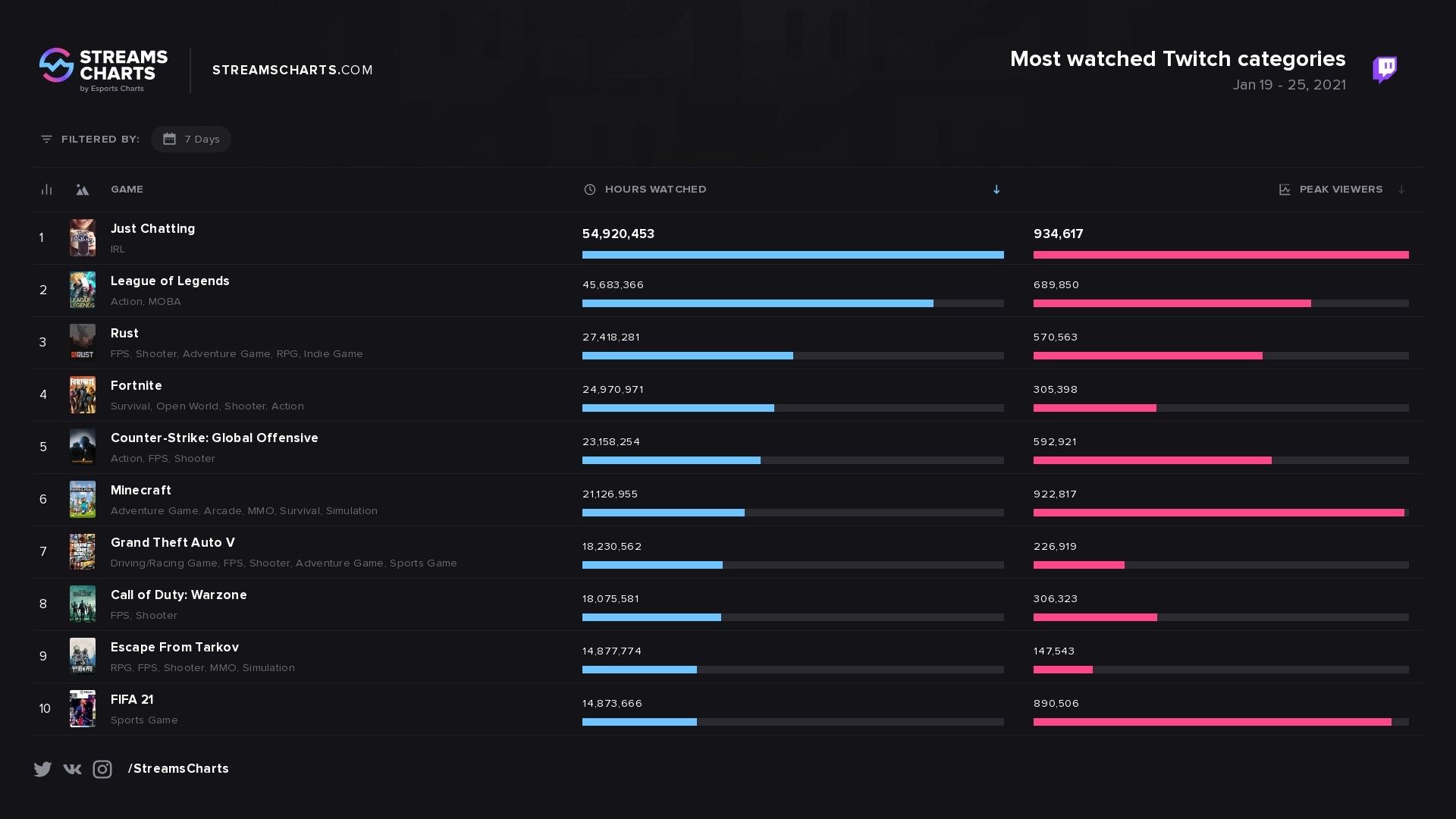Select the League of Legends category row

coord(728,290)
